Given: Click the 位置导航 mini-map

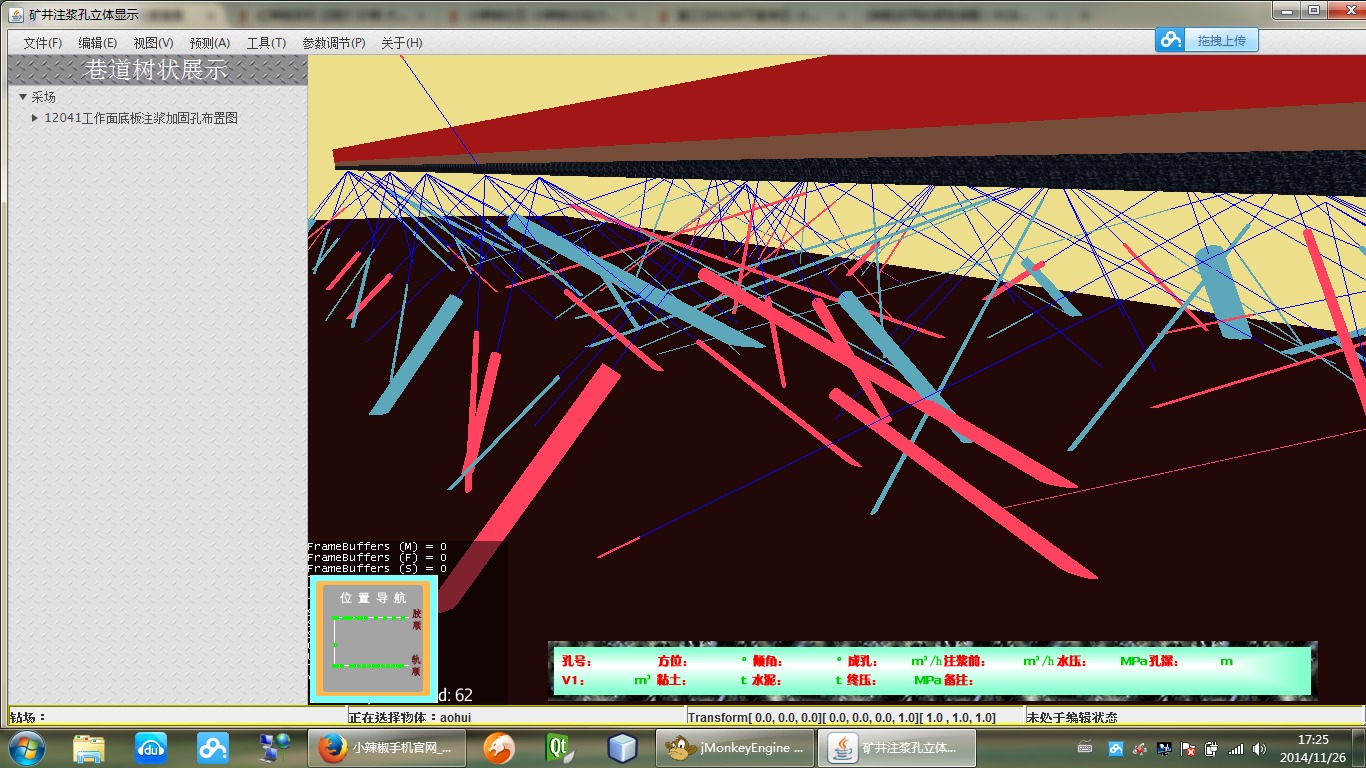Looking at the screenshot, I should tap(373, 639).
